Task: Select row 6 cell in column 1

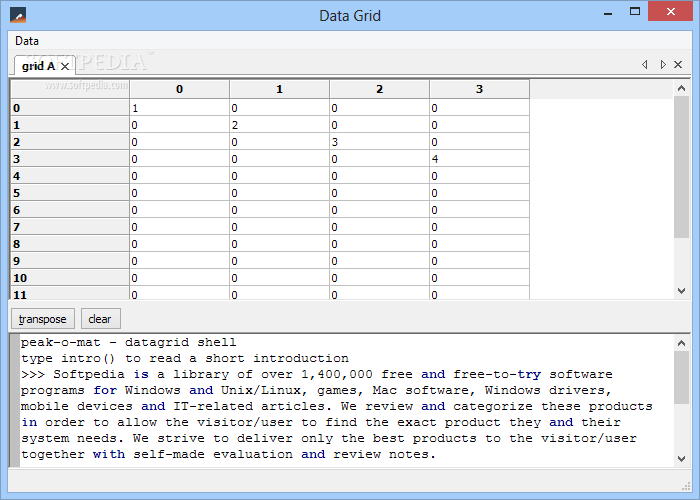Action: coord(279,210)
